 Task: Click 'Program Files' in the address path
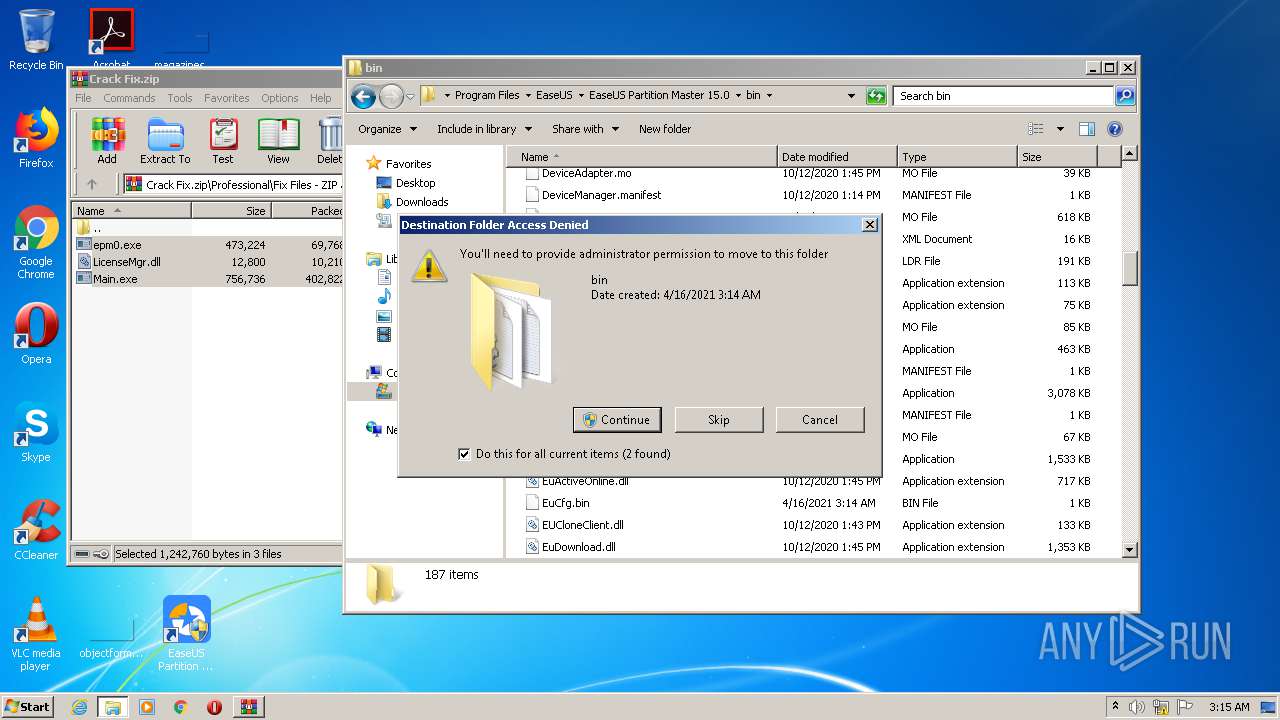tap(487, 96)
